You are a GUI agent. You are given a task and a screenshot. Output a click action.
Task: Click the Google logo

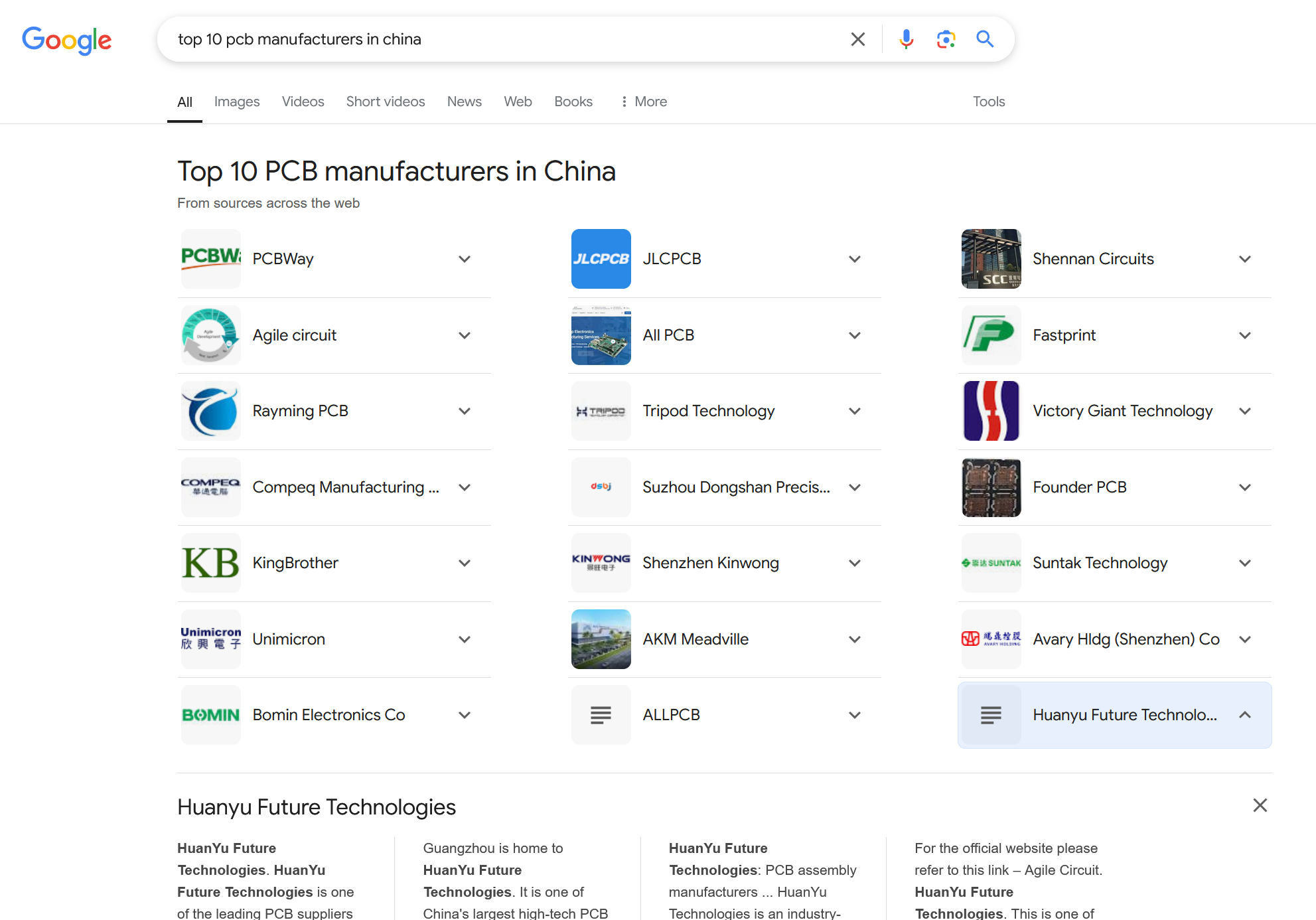[66, 40]
